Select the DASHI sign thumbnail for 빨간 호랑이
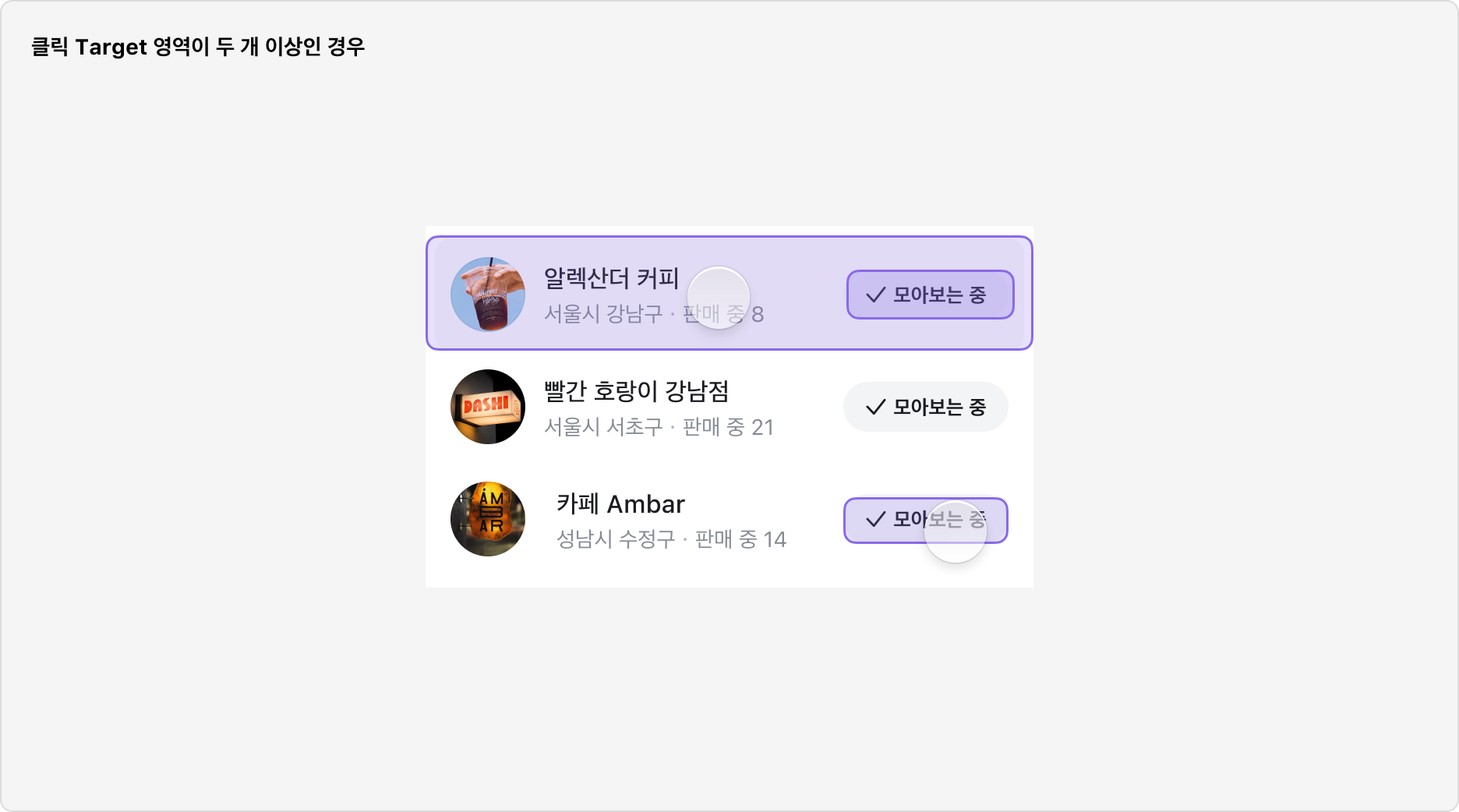1459x812 pixels. pos(487,406)
